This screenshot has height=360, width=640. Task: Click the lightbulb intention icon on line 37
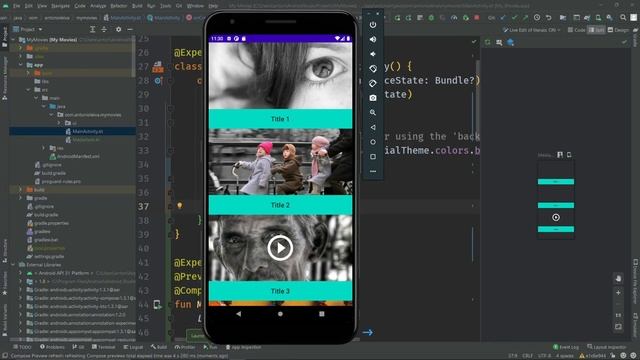(x=180, y=206)
